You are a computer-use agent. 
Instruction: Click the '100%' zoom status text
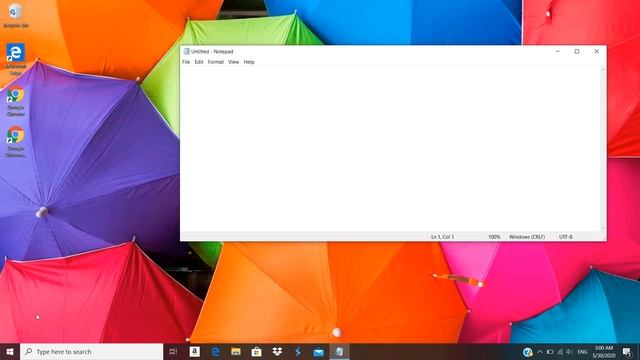[x=494, y=237]
